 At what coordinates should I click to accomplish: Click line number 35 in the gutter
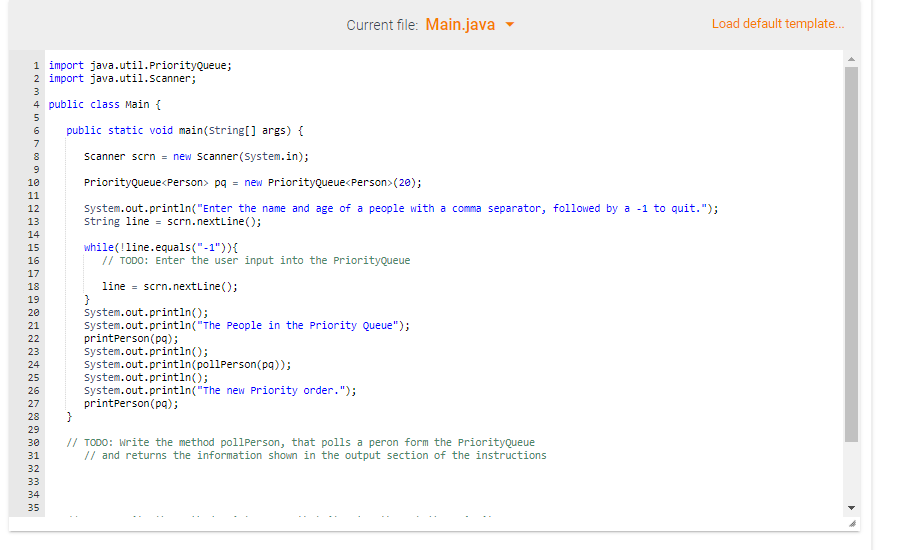point(33,507)
